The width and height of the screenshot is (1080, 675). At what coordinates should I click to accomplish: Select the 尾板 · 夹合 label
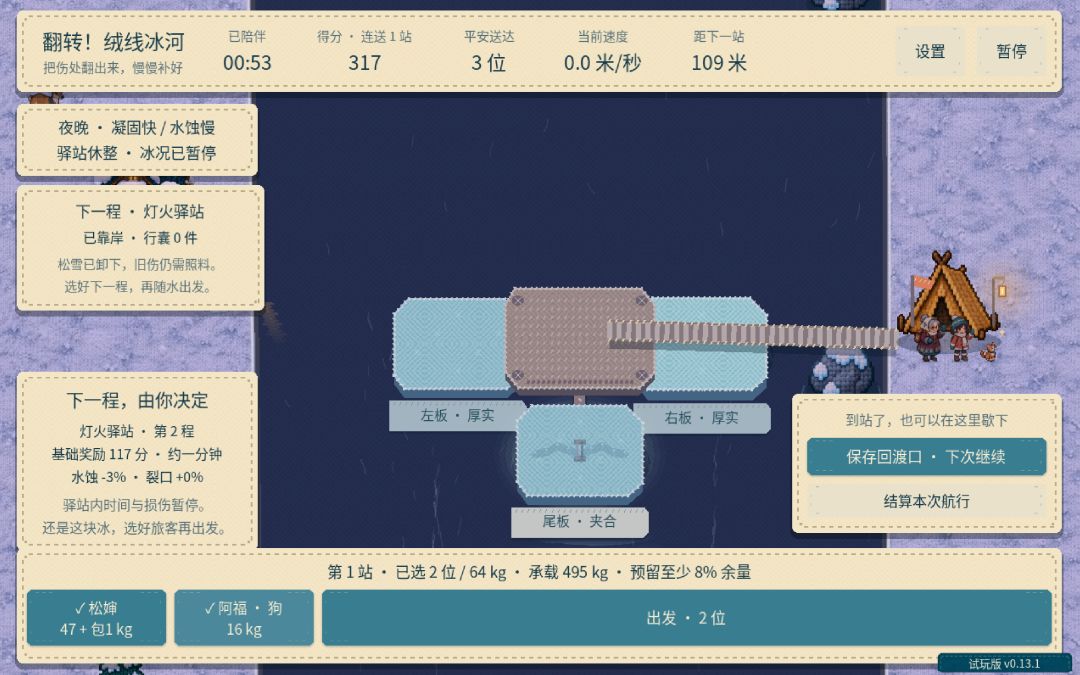579,521
